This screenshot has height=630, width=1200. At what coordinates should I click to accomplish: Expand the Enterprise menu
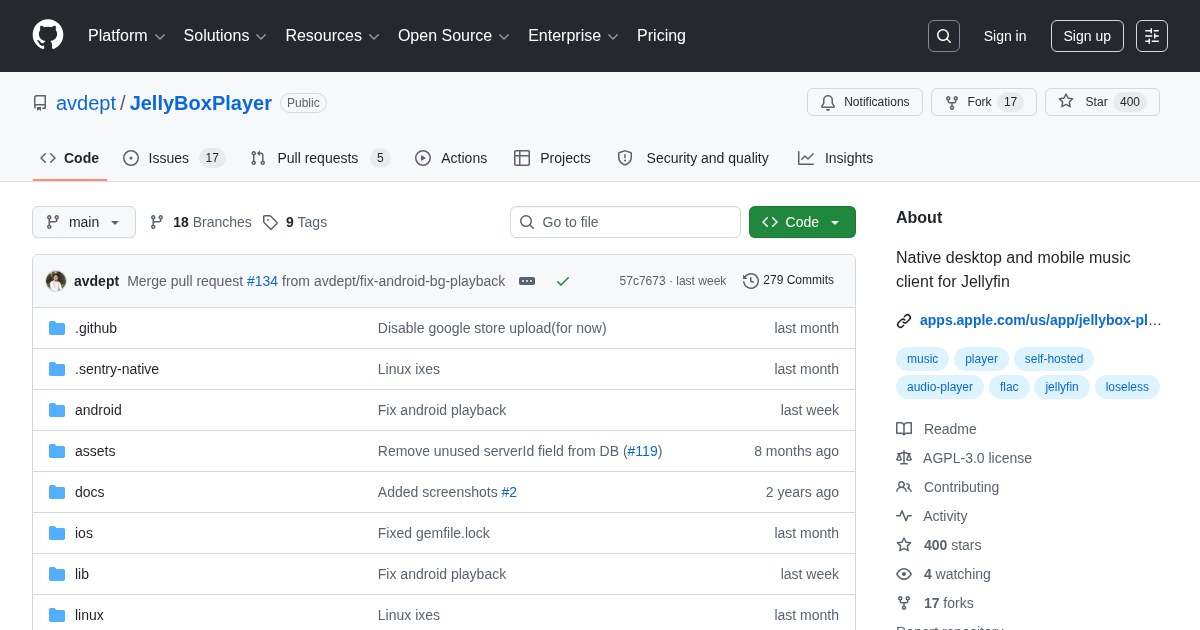(x=573, y=36)
